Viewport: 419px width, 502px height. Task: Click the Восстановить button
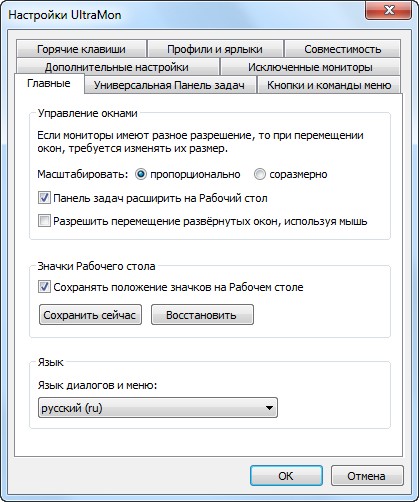click(x=202, y=315)
